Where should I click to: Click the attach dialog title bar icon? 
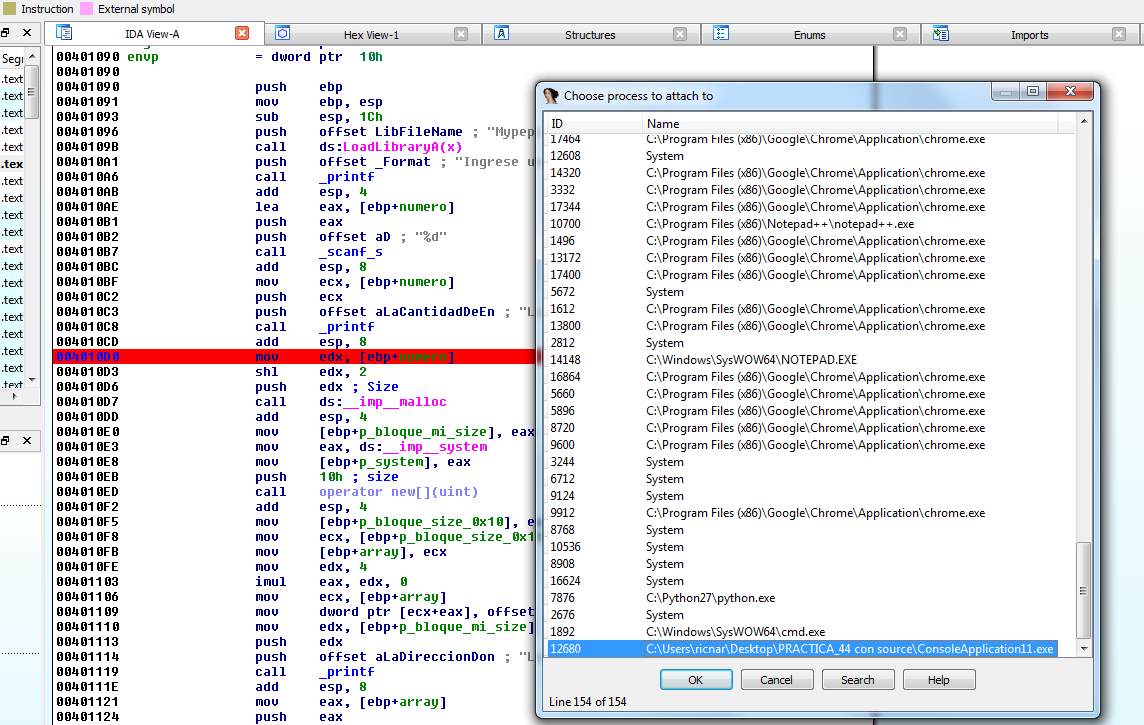tap(551, 96)
